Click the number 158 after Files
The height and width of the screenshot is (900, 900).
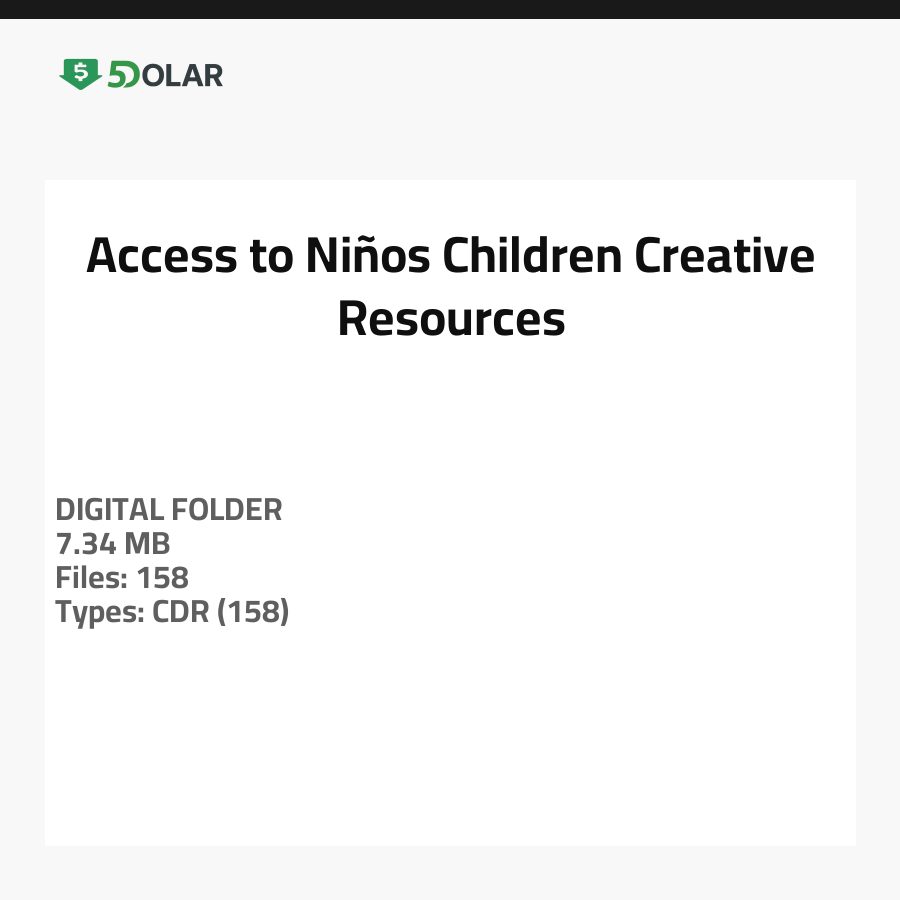coord(163,578)
